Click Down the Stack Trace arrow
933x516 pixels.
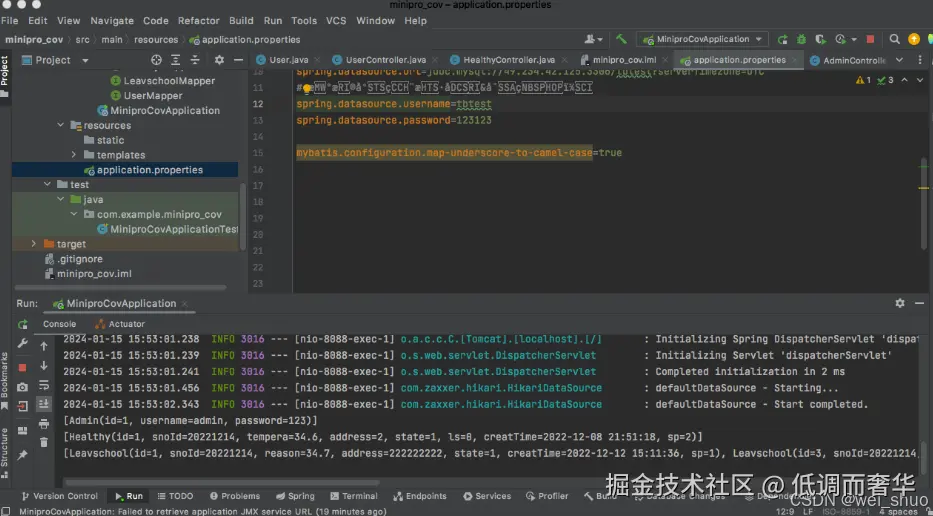click(x=44, y=366)
